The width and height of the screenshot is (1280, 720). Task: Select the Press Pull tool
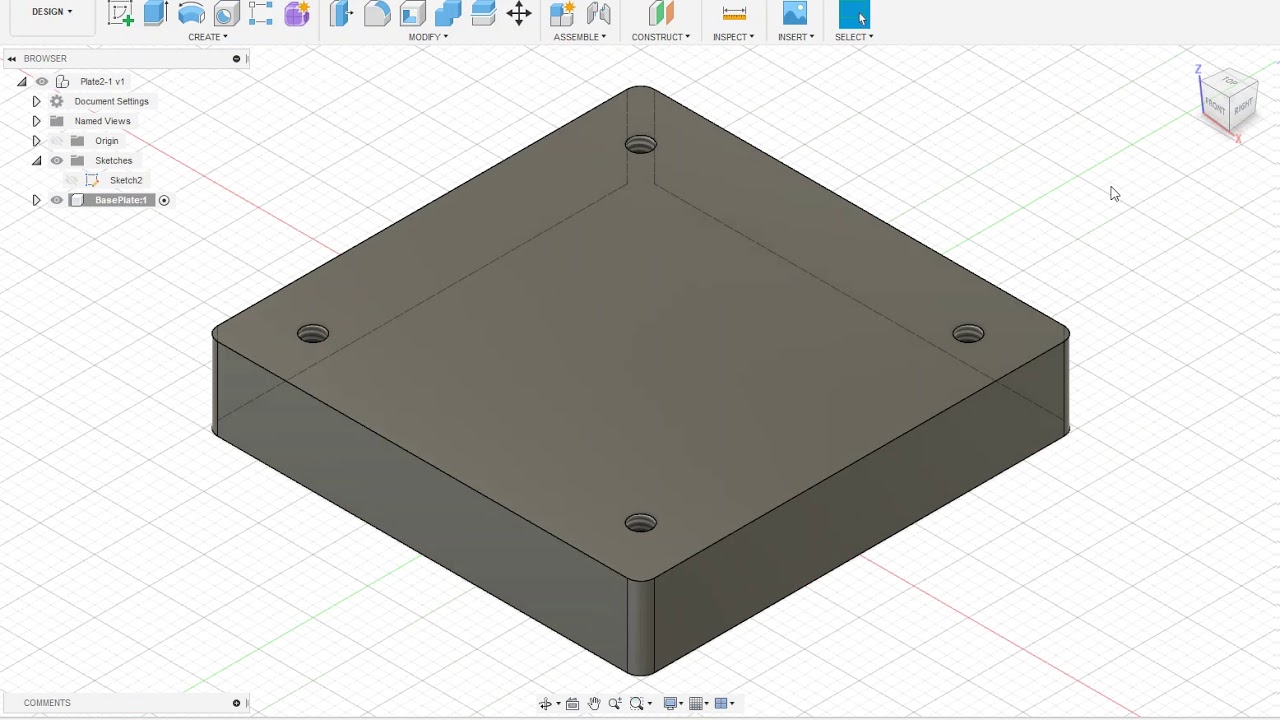[x=341, y=13]
